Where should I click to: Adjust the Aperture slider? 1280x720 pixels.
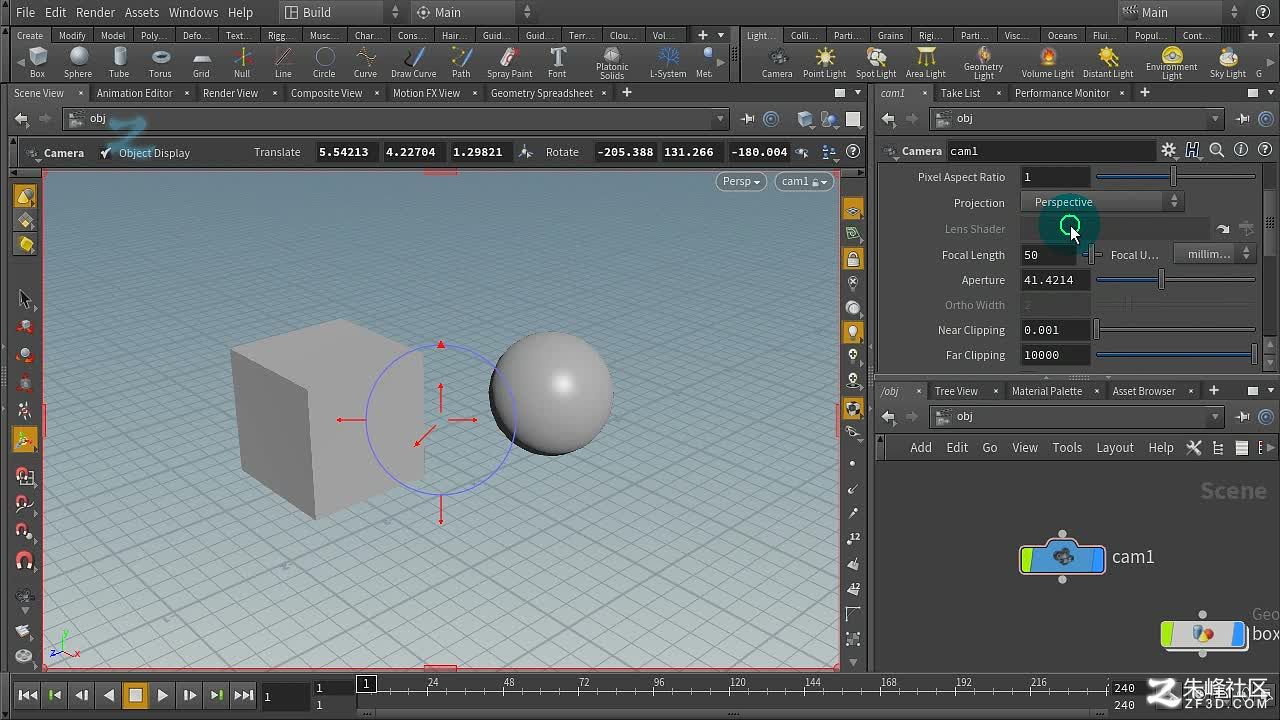coord(1175,280)
